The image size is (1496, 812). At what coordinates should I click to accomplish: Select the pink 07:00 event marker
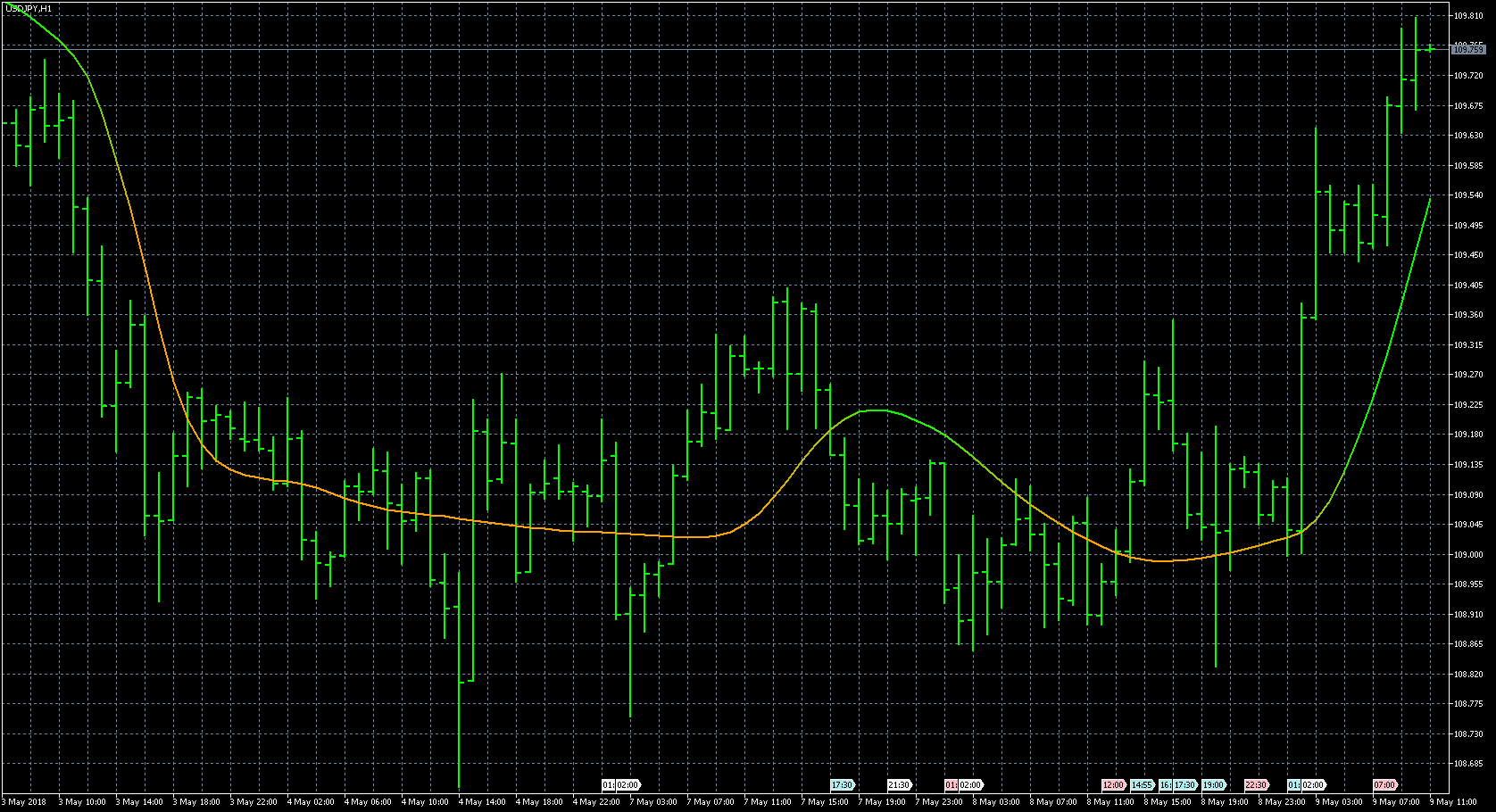tap(1384, 785)
